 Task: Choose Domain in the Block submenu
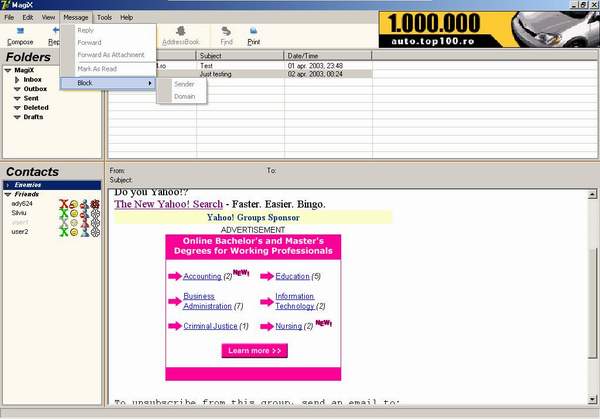click(182, 96)
